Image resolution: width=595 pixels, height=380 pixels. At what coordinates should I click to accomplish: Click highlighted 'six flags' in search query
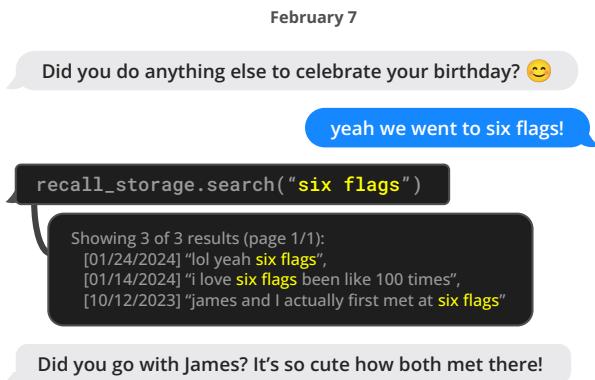click(x=349, y=185)
